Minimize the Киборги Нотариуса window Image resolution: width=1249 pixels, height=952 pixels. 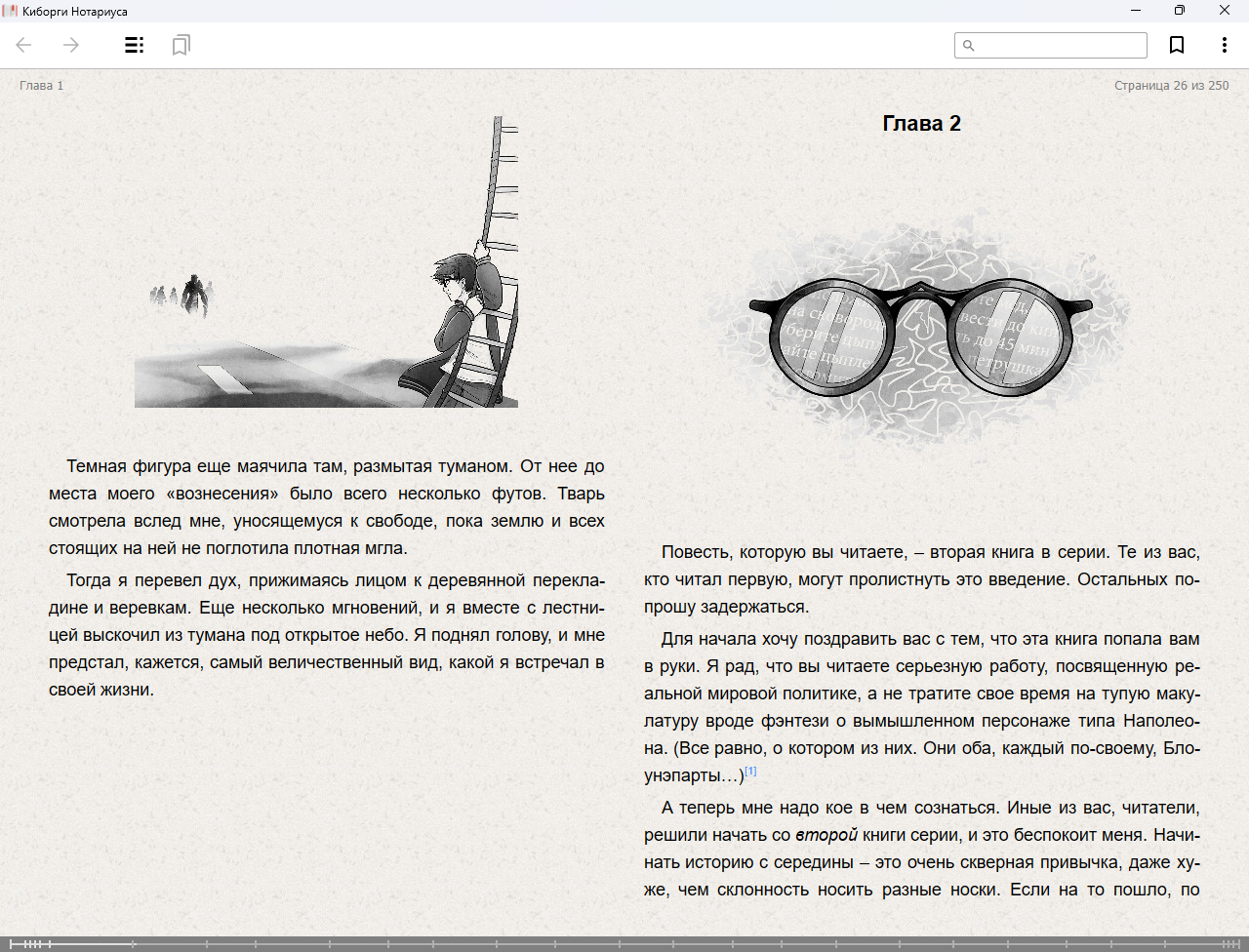pyautogui.click(x=1136, y=11)
